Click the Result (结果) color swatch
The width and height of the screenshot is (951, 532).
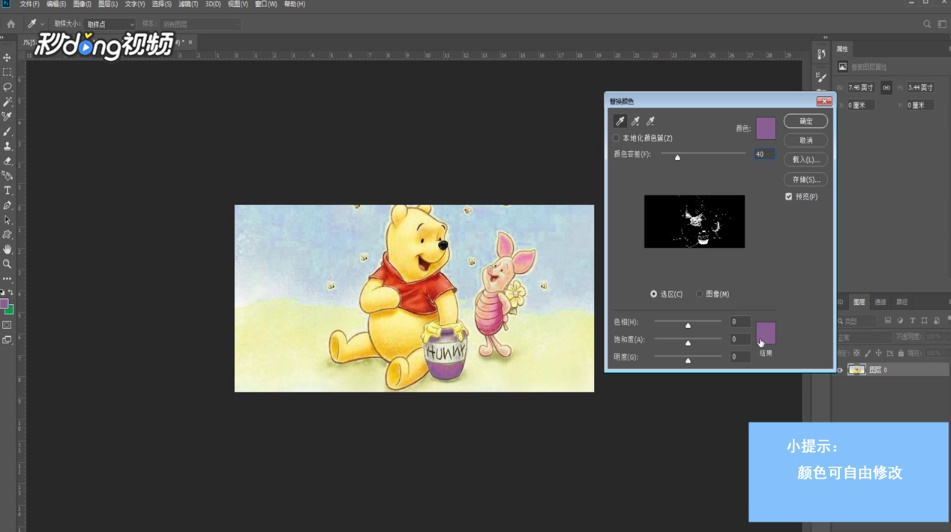pos(765,333)
